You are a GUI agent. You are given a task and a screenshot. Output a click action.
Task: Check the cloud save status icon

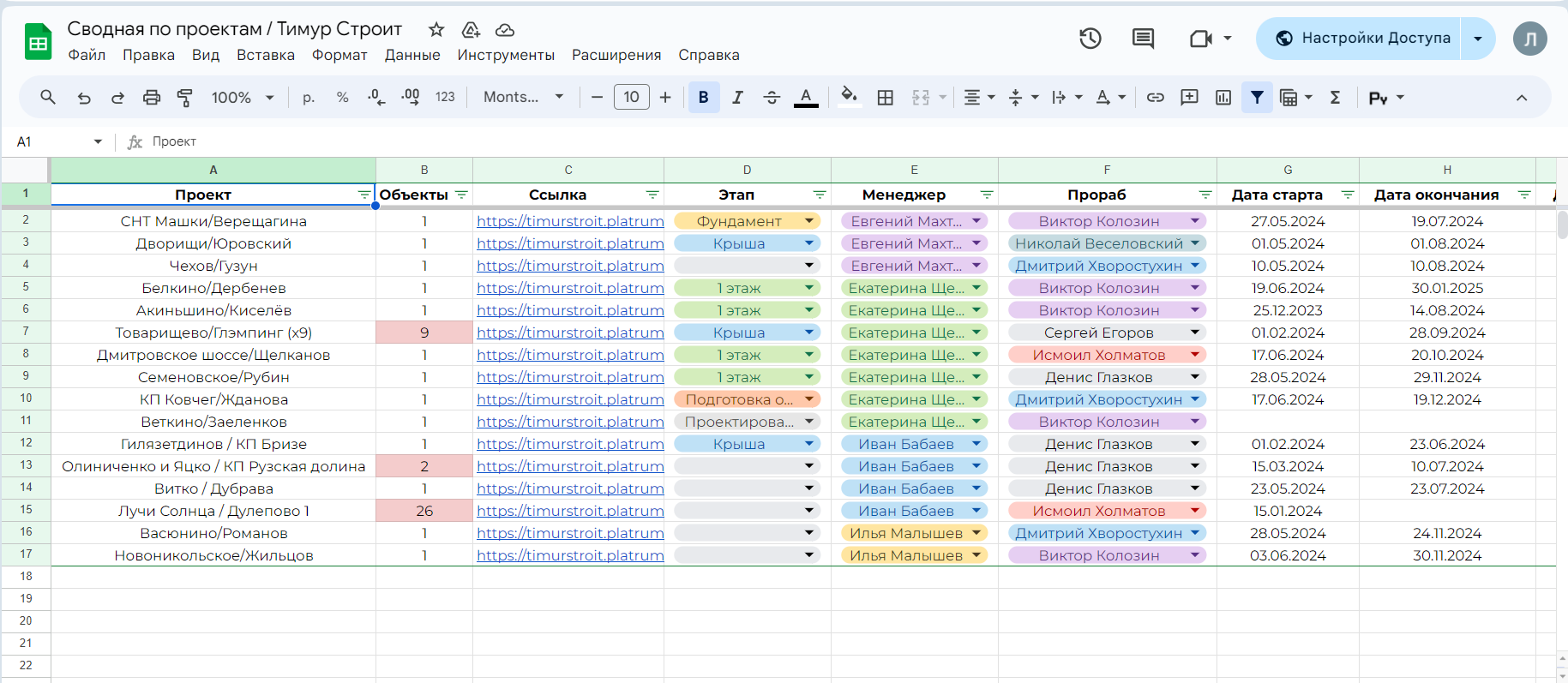505,30
